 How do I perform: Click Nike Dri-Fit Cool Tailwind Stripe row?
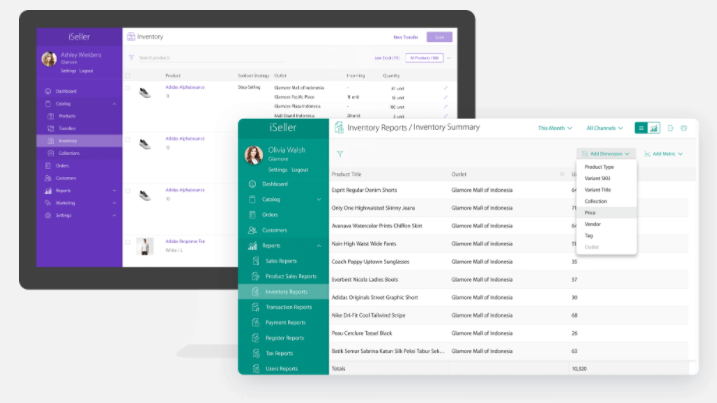[x=509, y=315]
